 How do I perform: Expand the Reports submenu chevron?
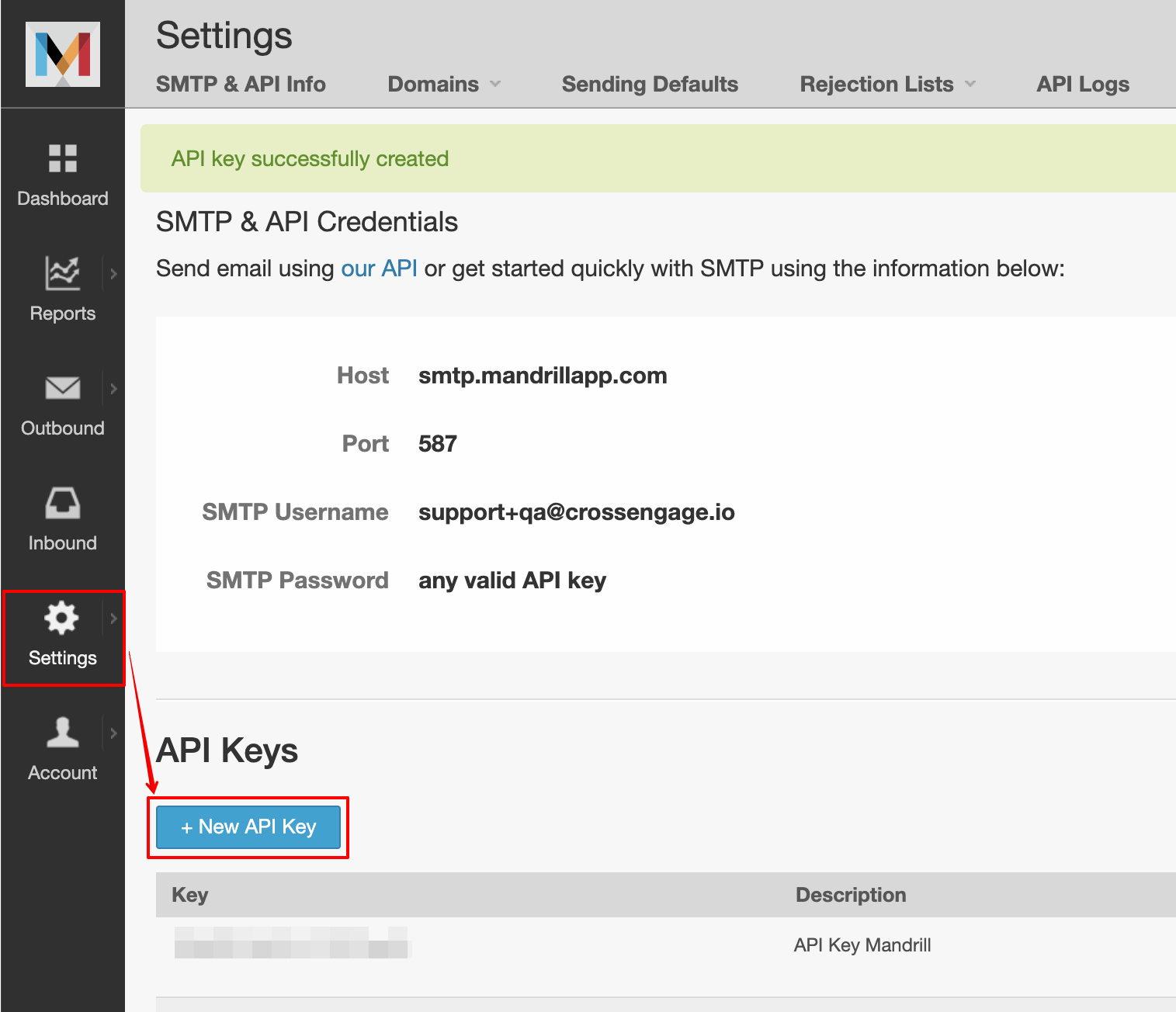click(113, 273)
